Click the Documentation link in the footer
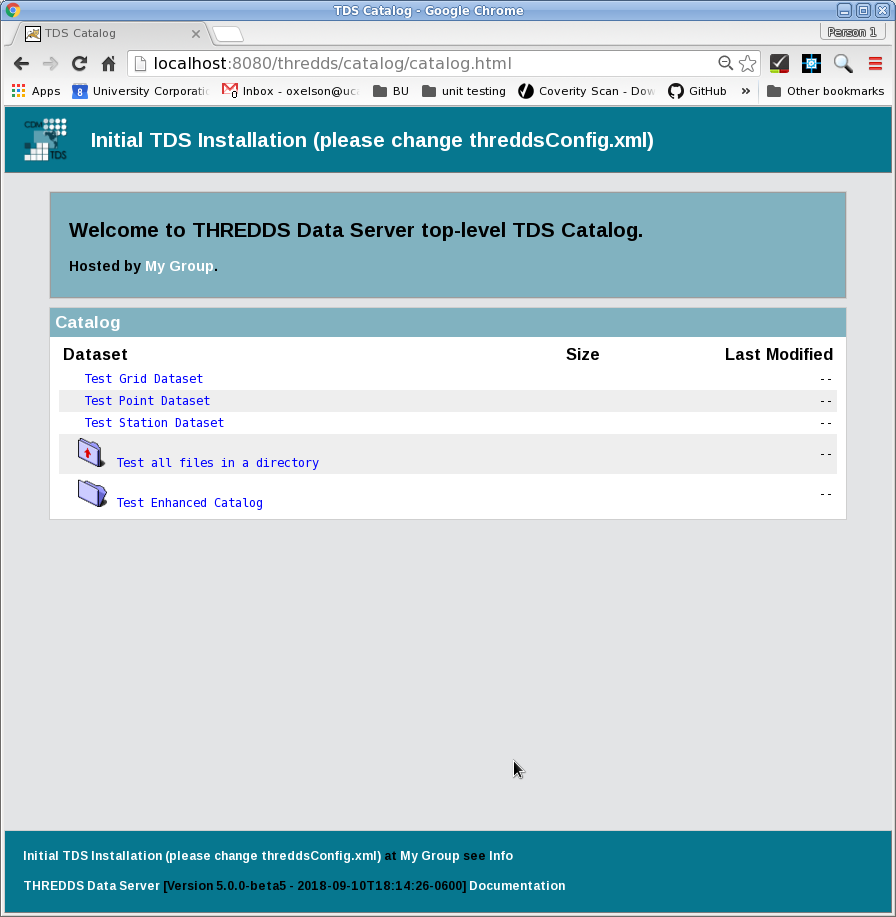 [x=516, y=886]
